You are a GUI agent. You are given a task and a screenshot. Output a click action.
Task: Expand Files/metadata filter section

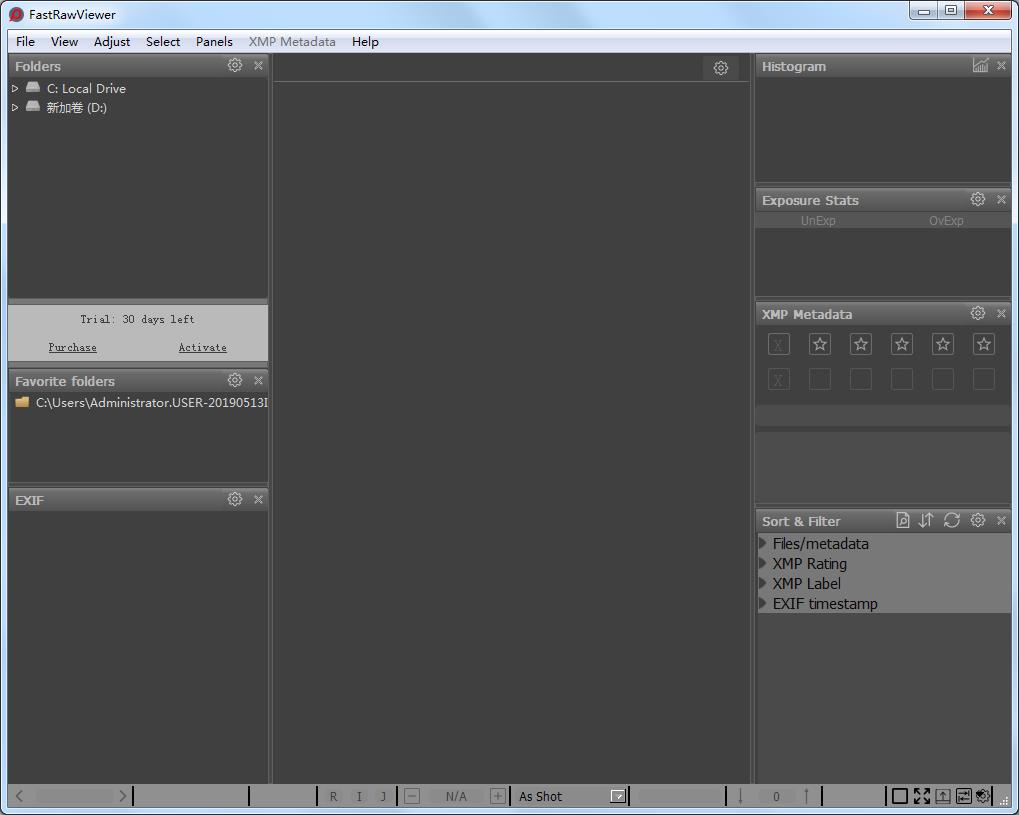click(x=763, y=543)
